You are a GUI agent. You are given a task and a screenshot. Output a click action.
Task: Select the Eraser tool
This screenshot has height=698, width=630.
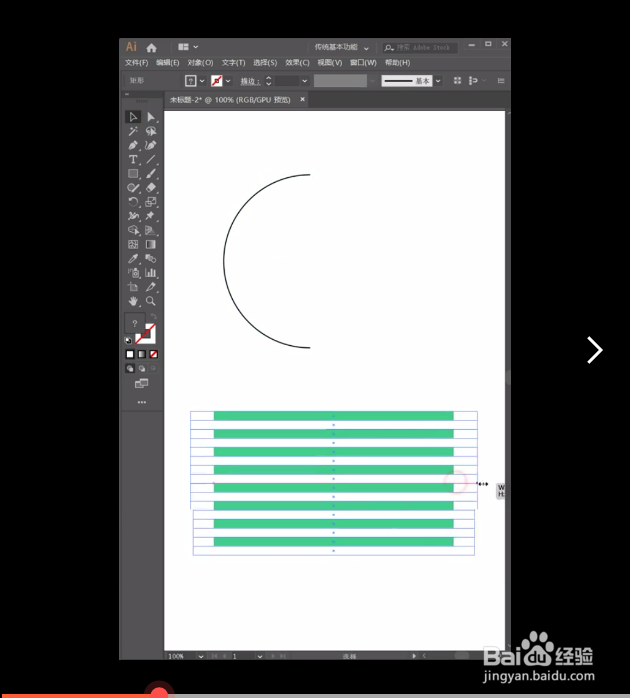click(151, 188)
